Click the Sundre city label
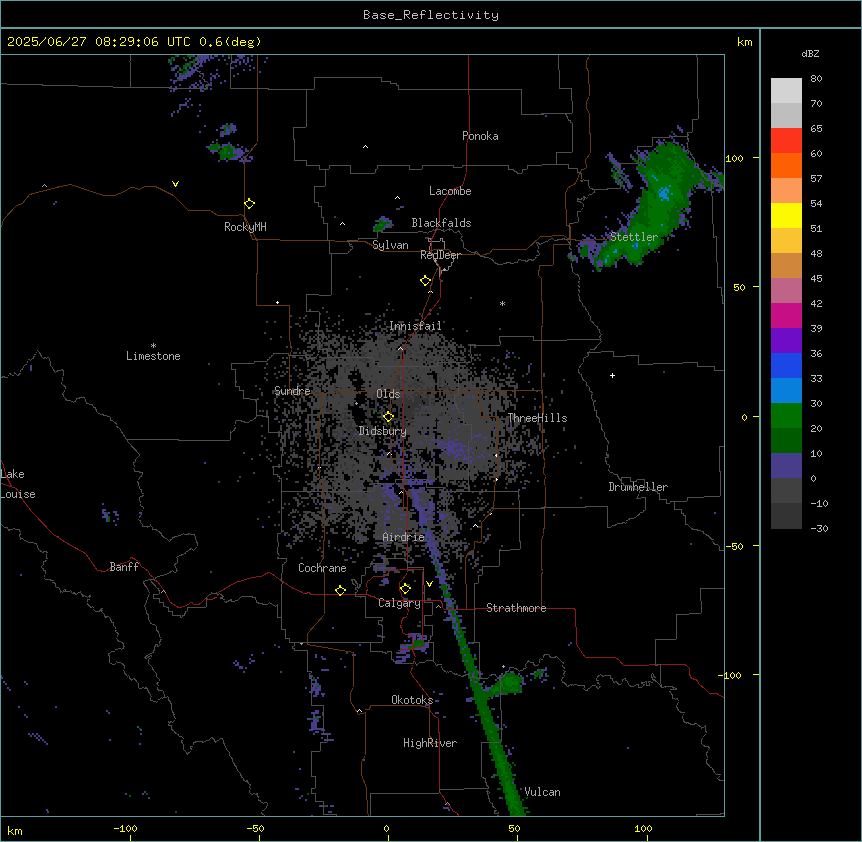Screen dimensions: 862x842 click(x=292, y=391)
